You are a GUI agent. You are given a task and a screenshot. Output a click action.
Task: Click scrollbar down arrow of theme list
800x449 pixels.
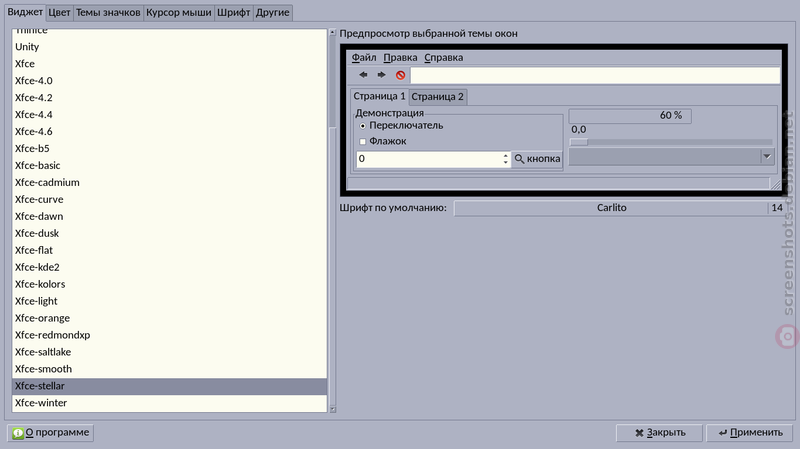[333, 409]
